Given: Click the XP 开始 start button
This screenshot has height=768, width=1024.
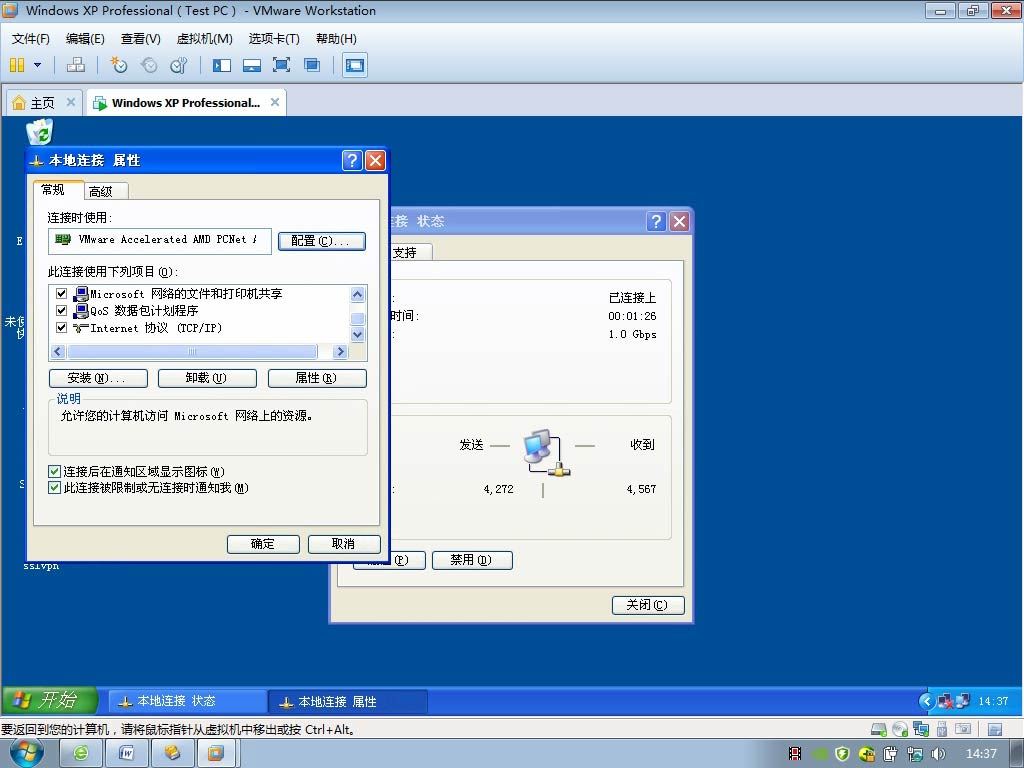Looking at the screenshot, I should pos(50,700).
